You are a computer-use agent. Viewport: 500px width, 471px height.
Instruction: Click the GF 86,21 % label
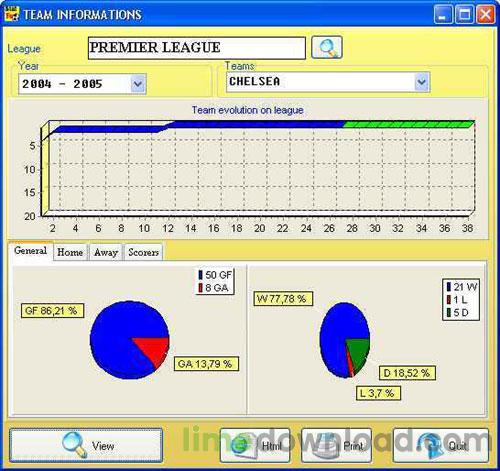point(52,311)
